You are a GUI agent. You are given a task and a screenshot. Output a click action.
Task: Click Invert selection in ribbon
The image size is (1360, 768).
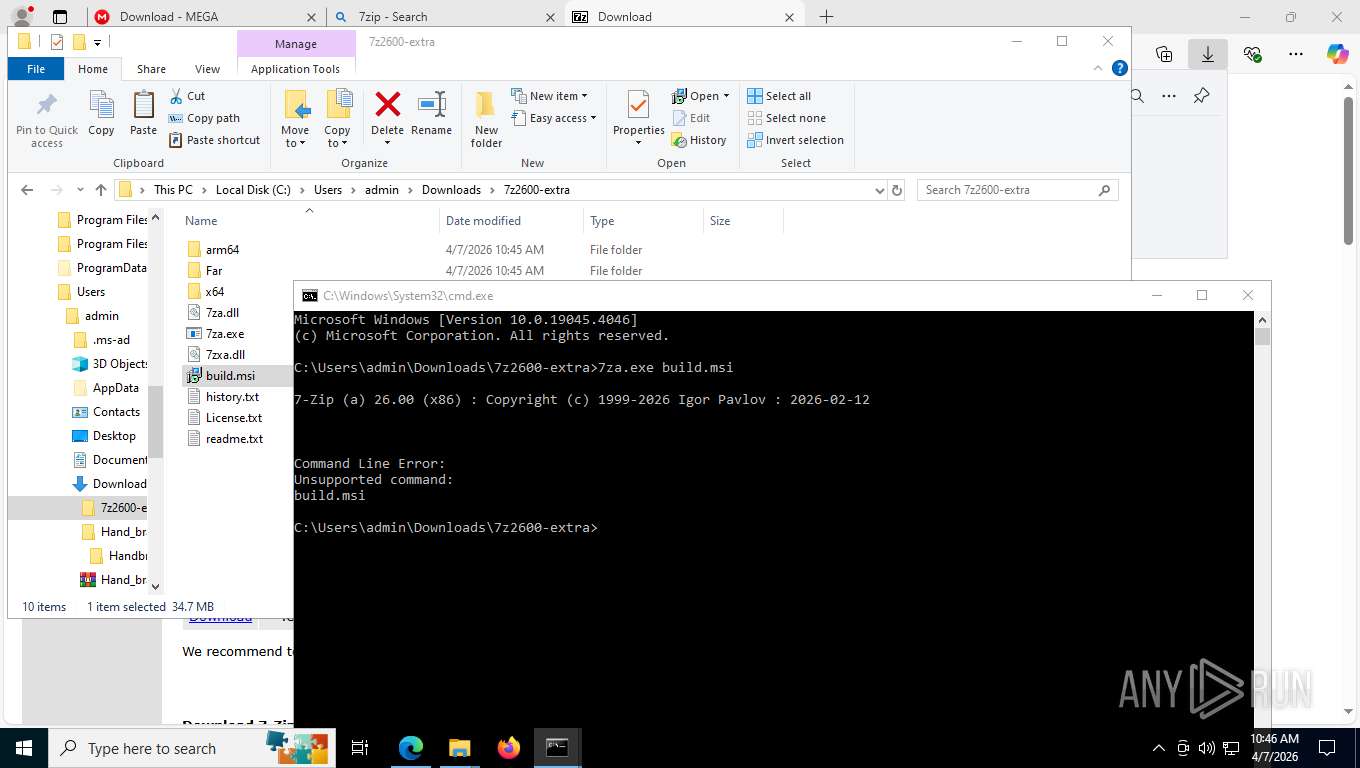pyautogui.click(x=795, y=140)
